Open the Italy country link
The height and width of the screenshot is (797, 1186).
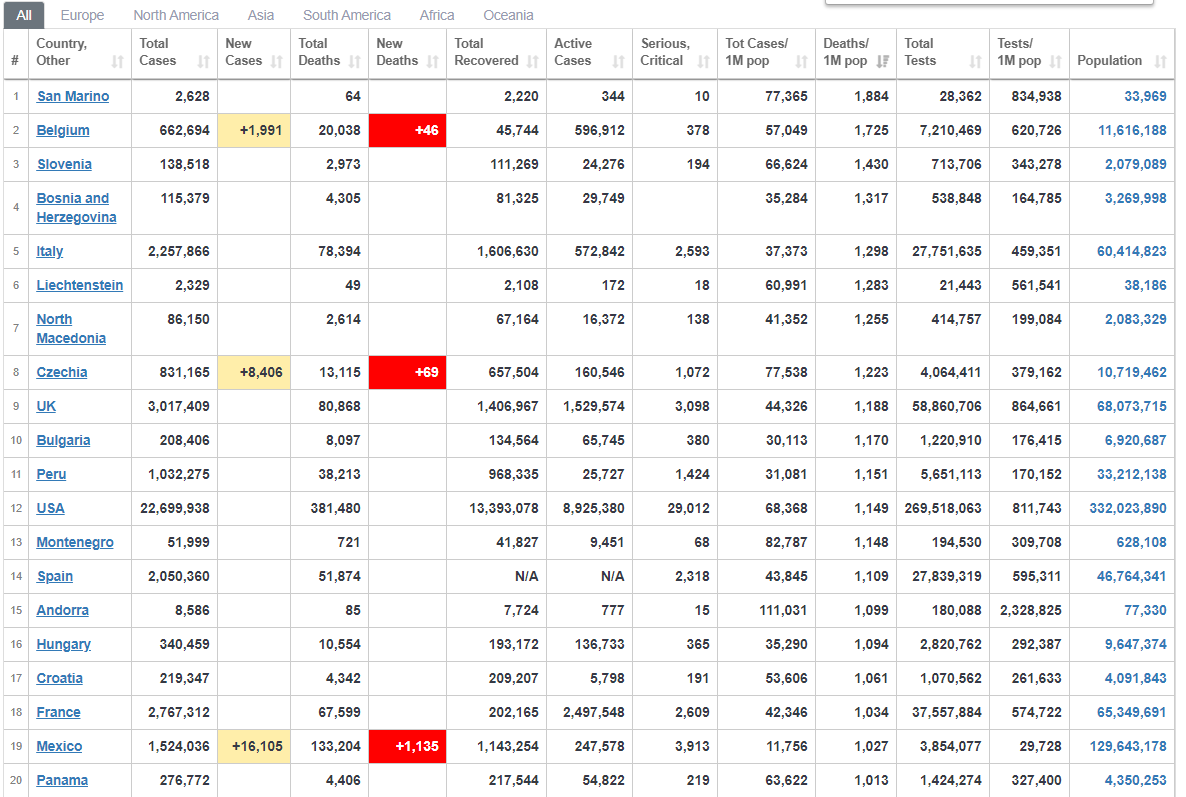click(x=50, y=251)
